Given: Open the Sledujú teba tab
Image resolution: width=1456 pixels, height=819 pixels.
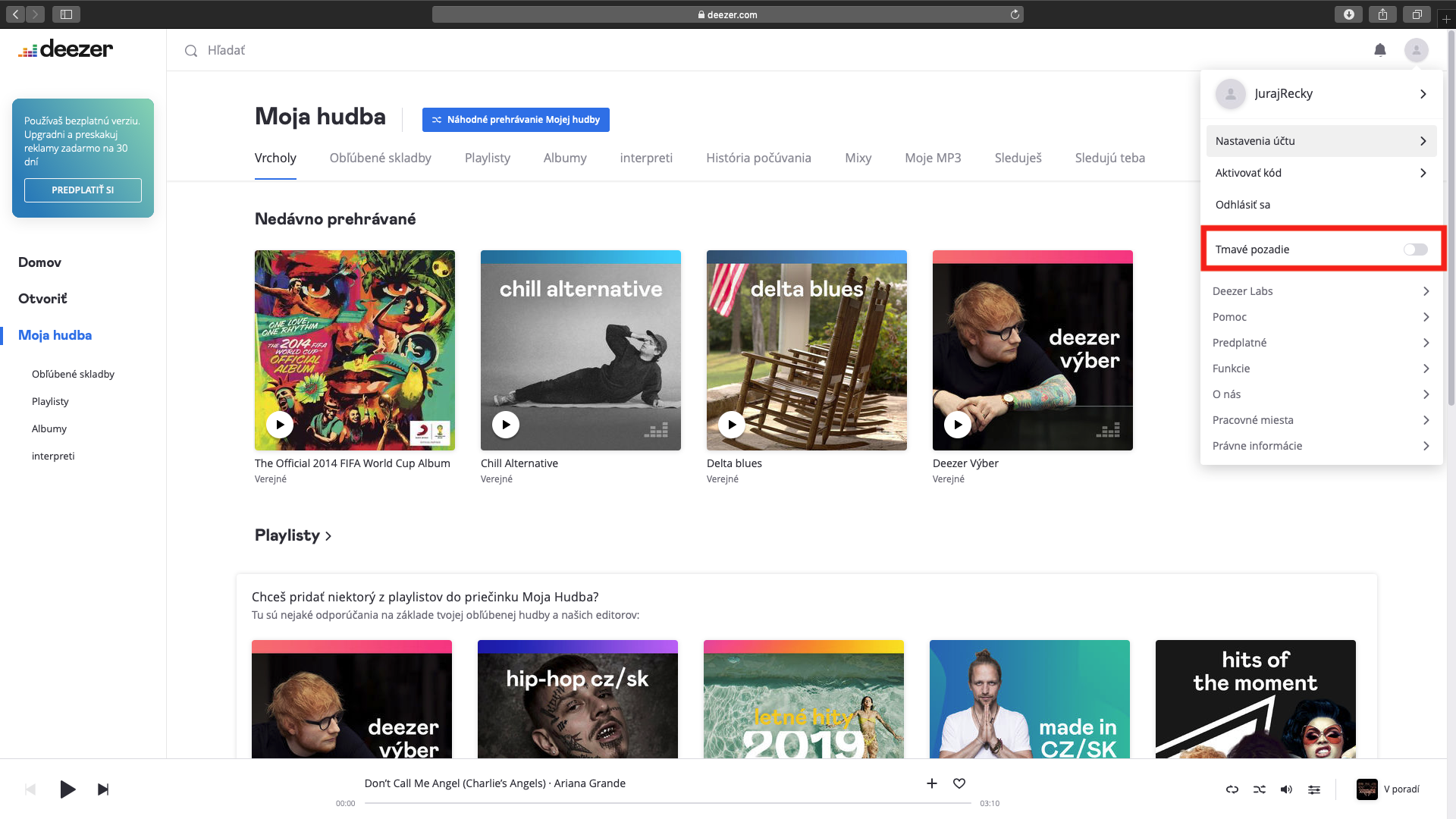Looking at the screenshot, I should tap(1109, 158).
